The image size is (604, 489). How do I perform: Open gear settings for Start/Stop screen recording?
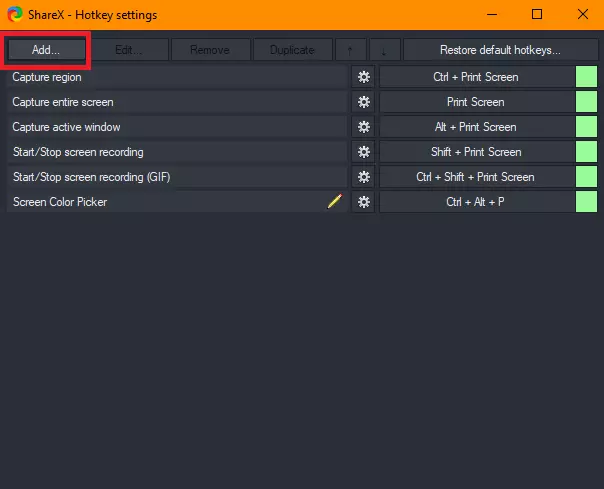[364, 152]
